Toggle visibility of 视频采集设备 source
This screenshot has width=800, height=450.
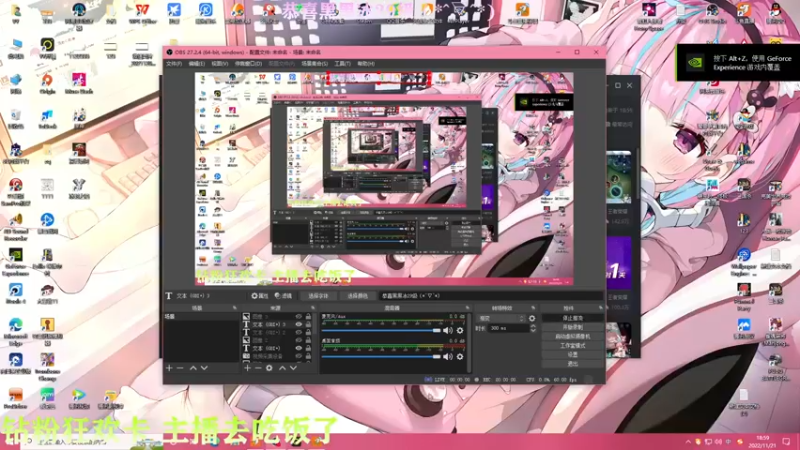(299, 356)
